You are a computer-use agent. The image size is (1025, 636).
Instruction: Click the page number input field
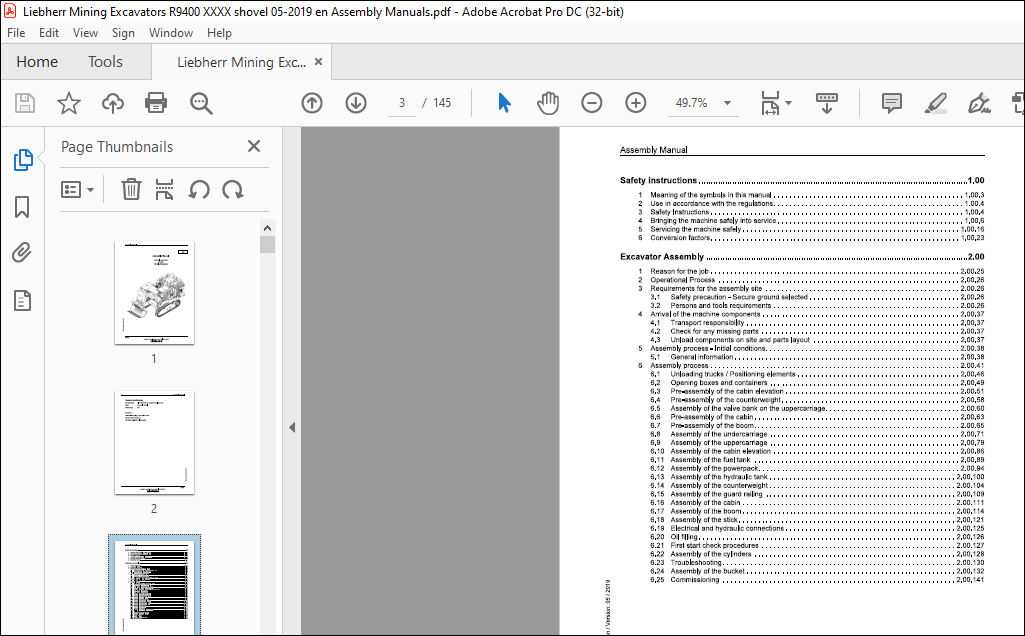pos(401,103)
